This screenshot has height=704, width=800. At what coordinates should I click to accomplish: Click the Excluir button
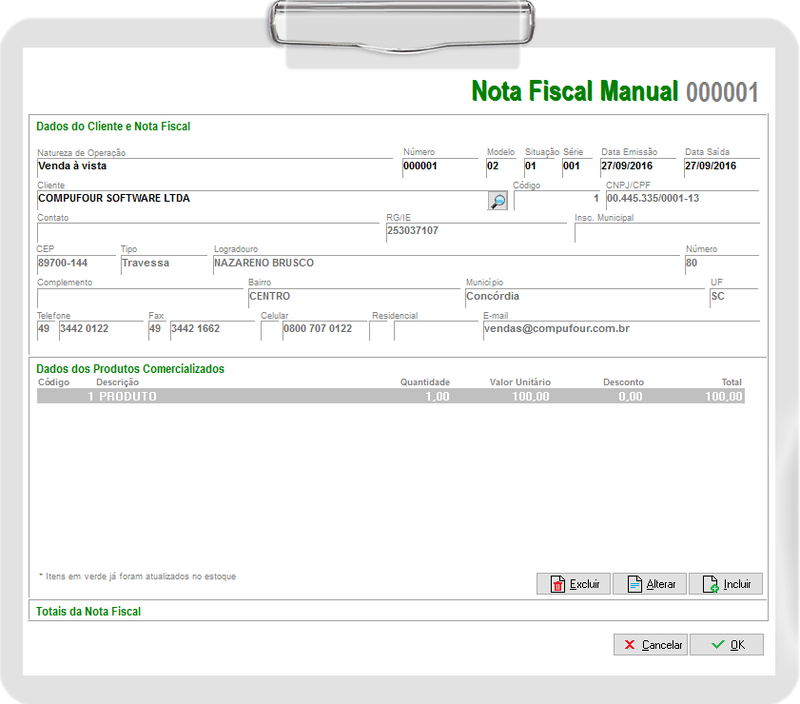pos(573,584)
